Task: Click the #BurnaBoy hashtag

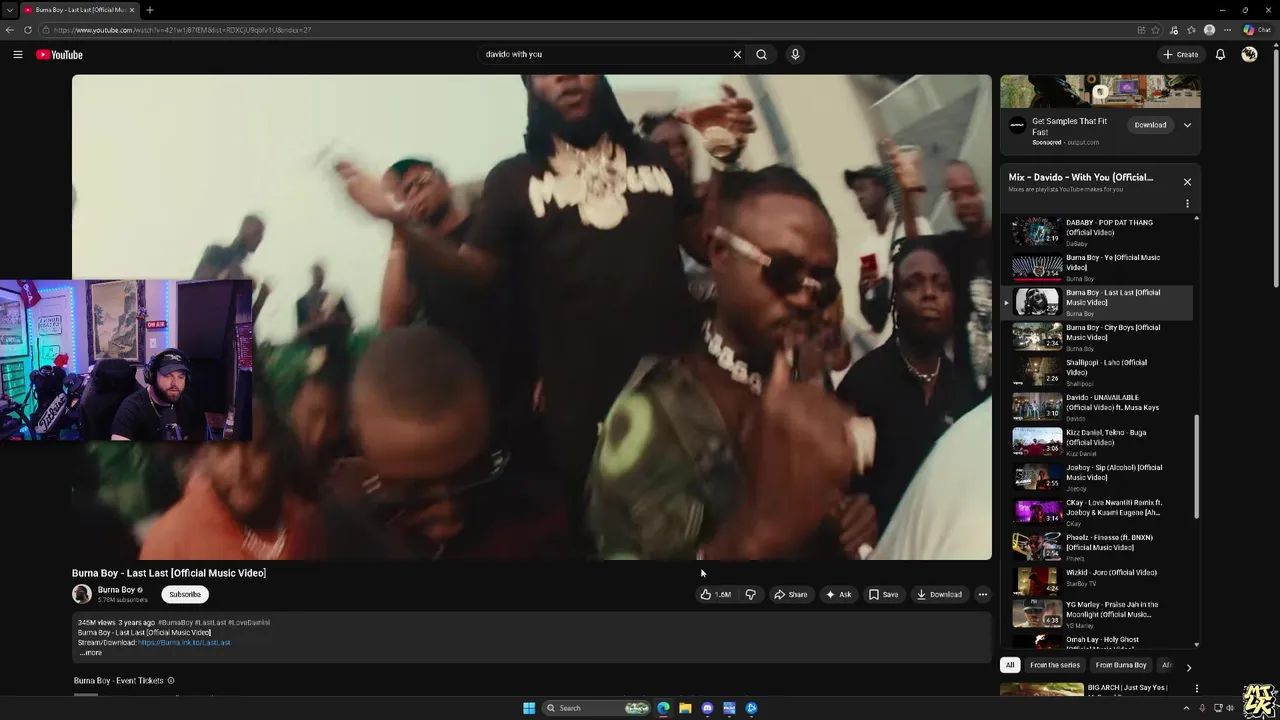Action: [175, 622]
